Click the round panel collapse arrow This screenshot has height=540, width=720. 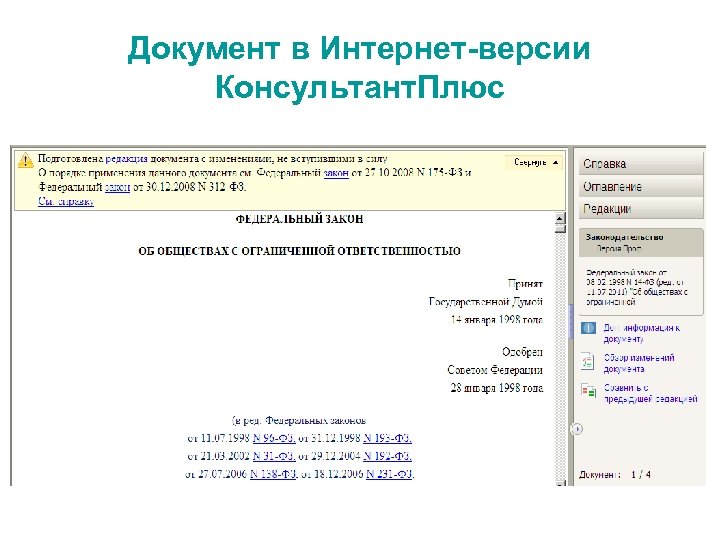tap(577, 429)
